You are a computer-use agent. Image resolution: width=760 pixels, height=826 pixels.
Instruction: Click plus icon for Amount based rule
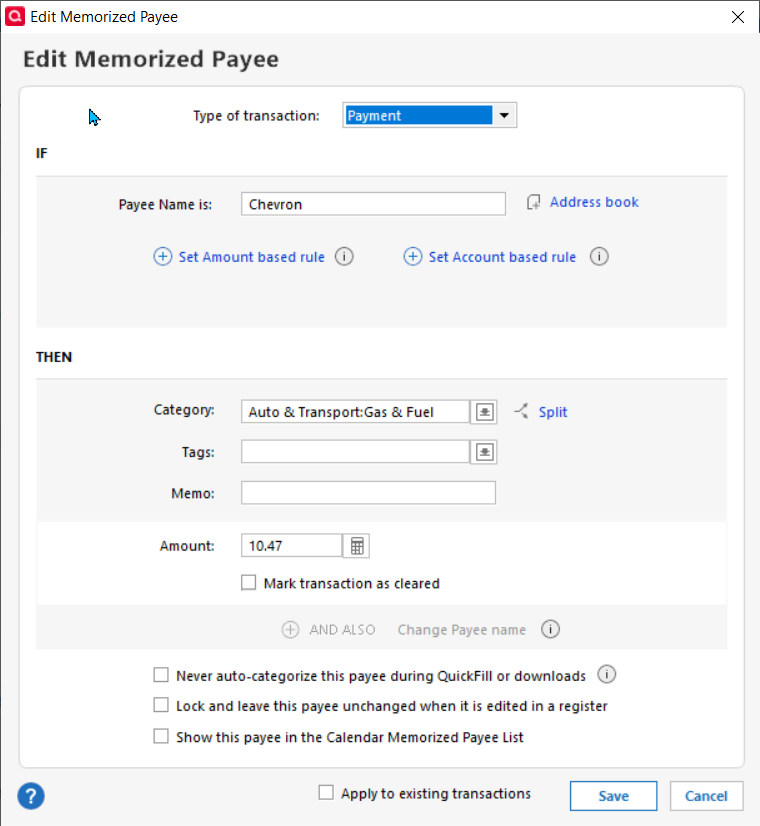(163, 257)
